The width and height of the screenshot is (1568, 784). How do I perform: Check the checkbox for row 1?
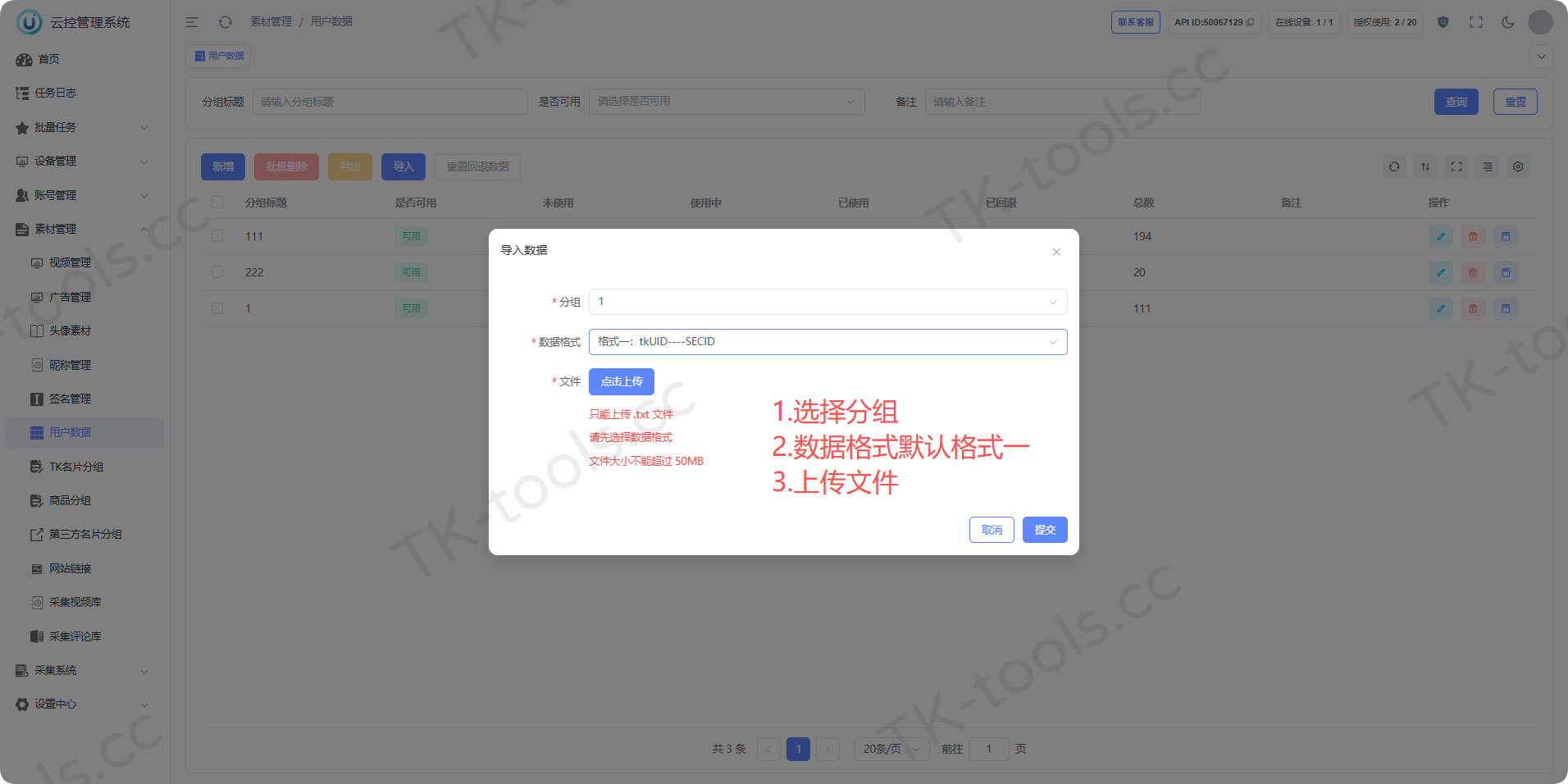pos(217,308)
